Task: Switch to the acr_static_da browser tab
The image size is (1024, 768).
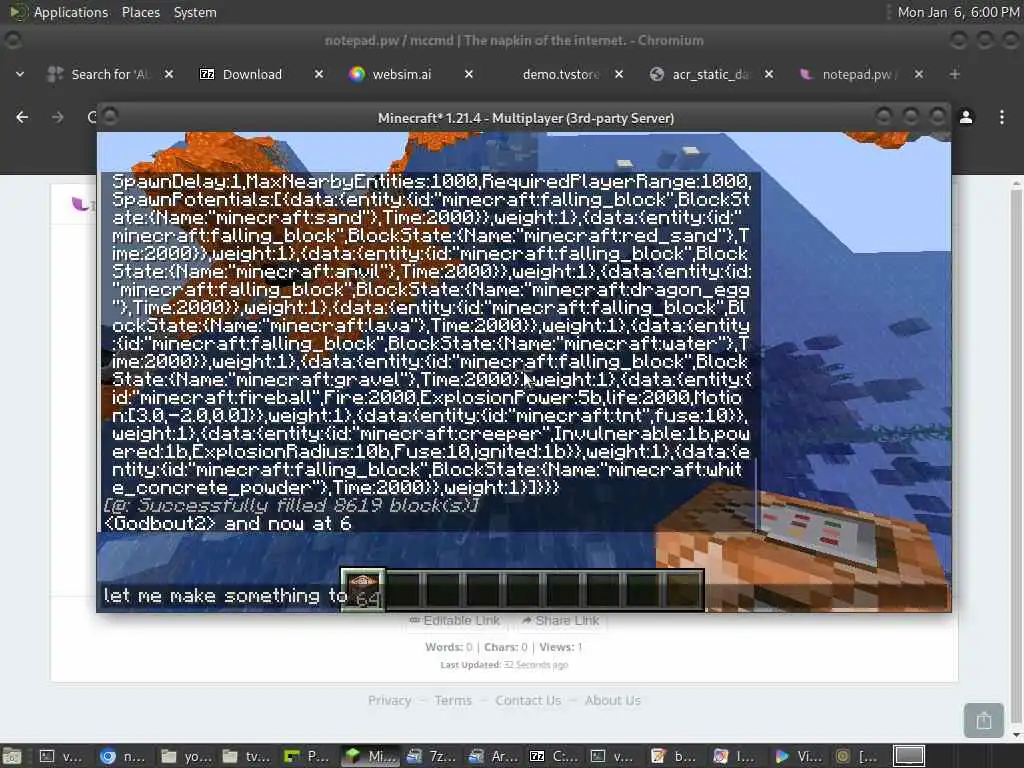Action: pos(711,74)
